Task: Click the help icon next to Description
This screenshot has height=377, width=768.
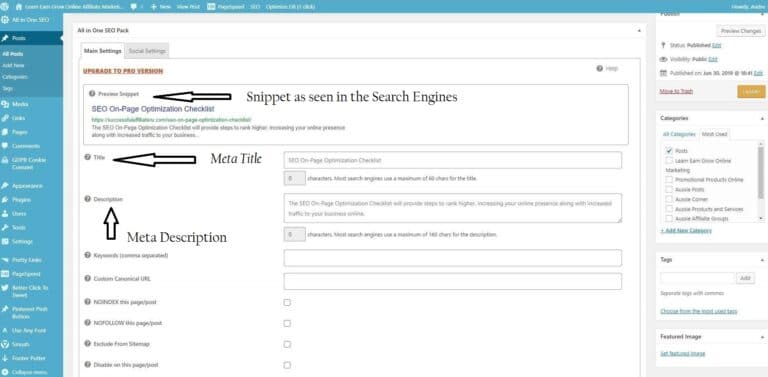Action: [88, 199]
